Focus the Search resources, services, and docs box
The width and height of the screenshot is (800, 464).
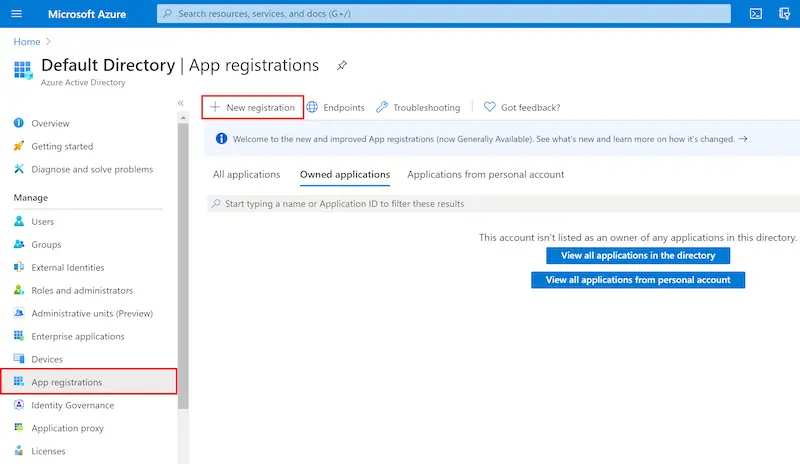[x=444, y=14]
